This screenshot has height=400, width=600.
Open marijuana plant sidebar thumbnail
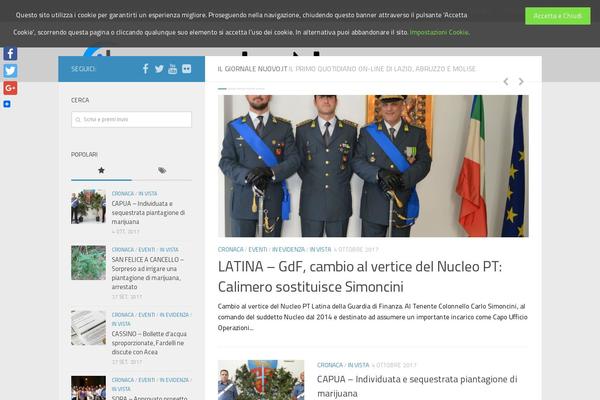coord(88,263)
